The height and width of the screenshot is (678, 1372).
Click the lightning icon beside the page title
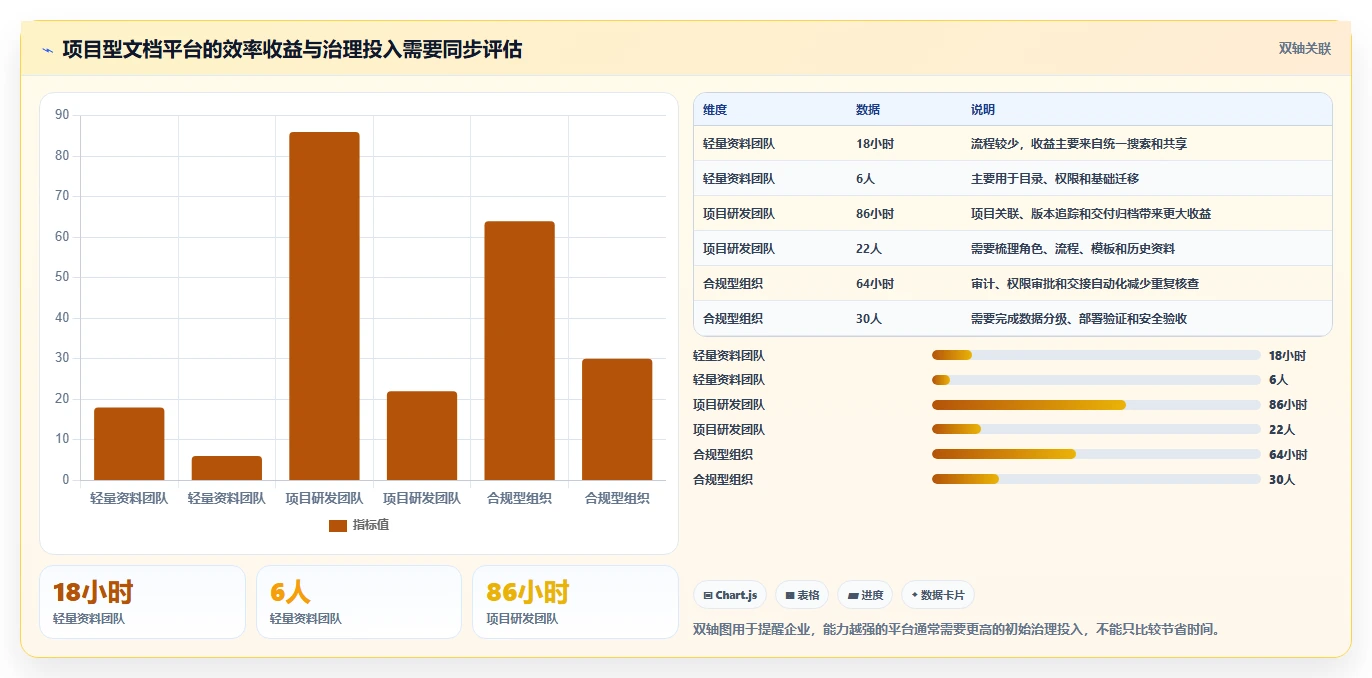[x=47, y=50]
